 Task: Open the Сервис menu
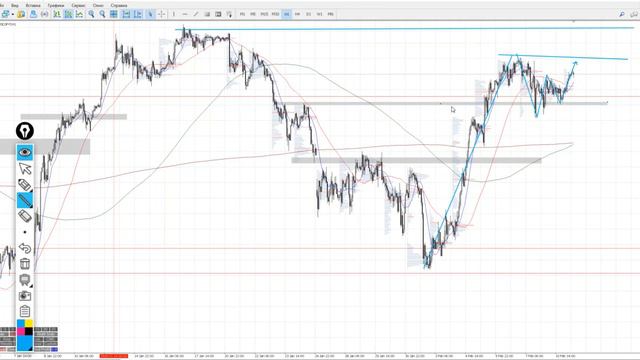[78, 5]
